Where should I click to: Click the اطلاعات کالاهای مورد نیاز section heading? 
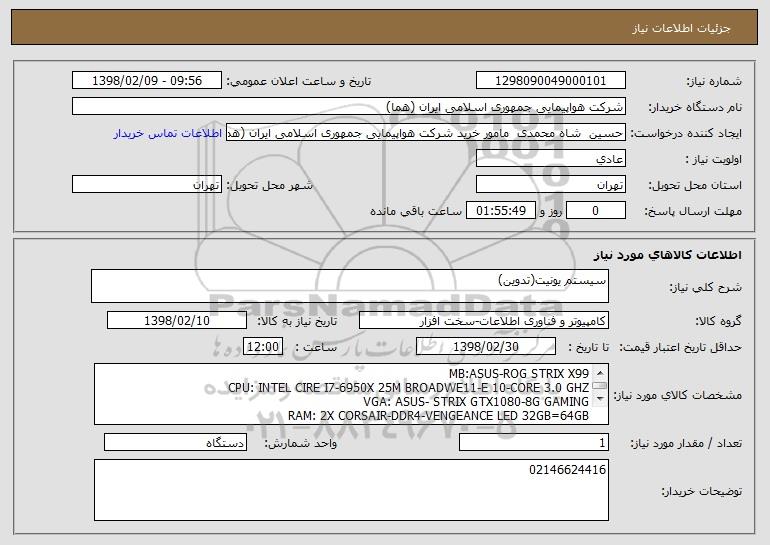click(x=667, y=255)
